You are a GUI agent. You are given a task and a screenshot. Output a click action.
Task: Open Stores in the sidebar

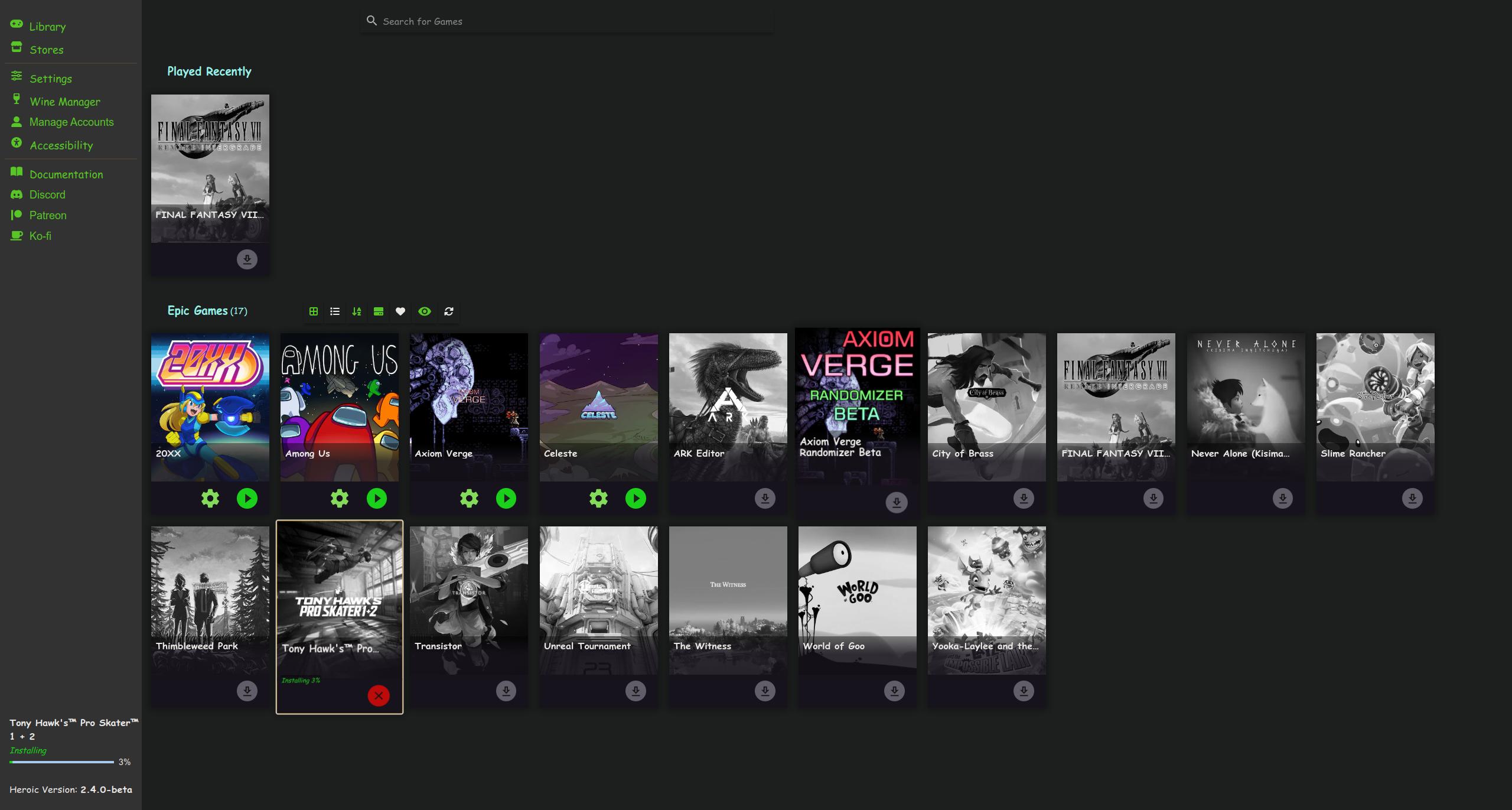click(37, 49)
